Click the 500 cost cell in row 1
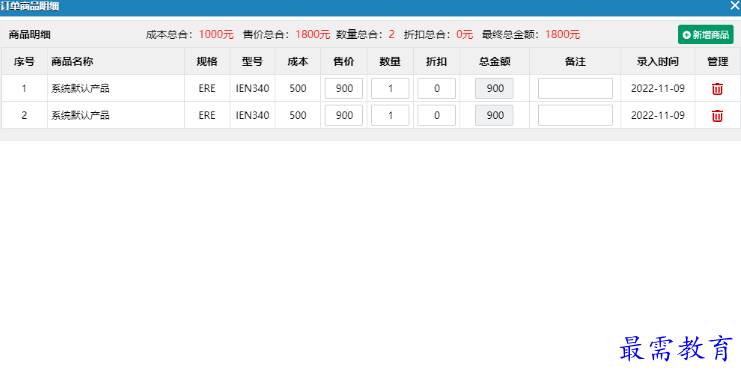741x380 pixels. click(x=298, y=88)
